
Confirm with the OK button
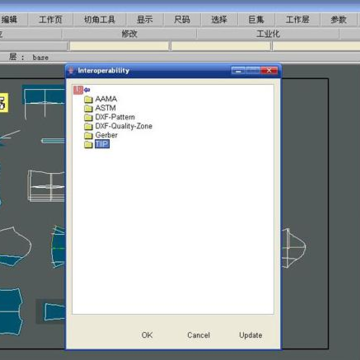(147, 335)
